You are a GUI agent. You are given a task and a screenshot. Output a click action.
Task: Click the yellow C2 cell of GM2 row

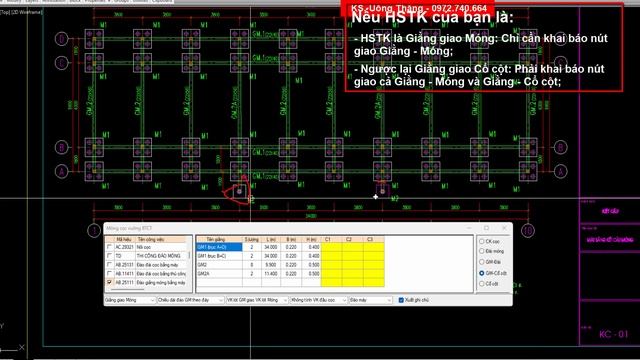pyautogui.click(x=353, y=264)
